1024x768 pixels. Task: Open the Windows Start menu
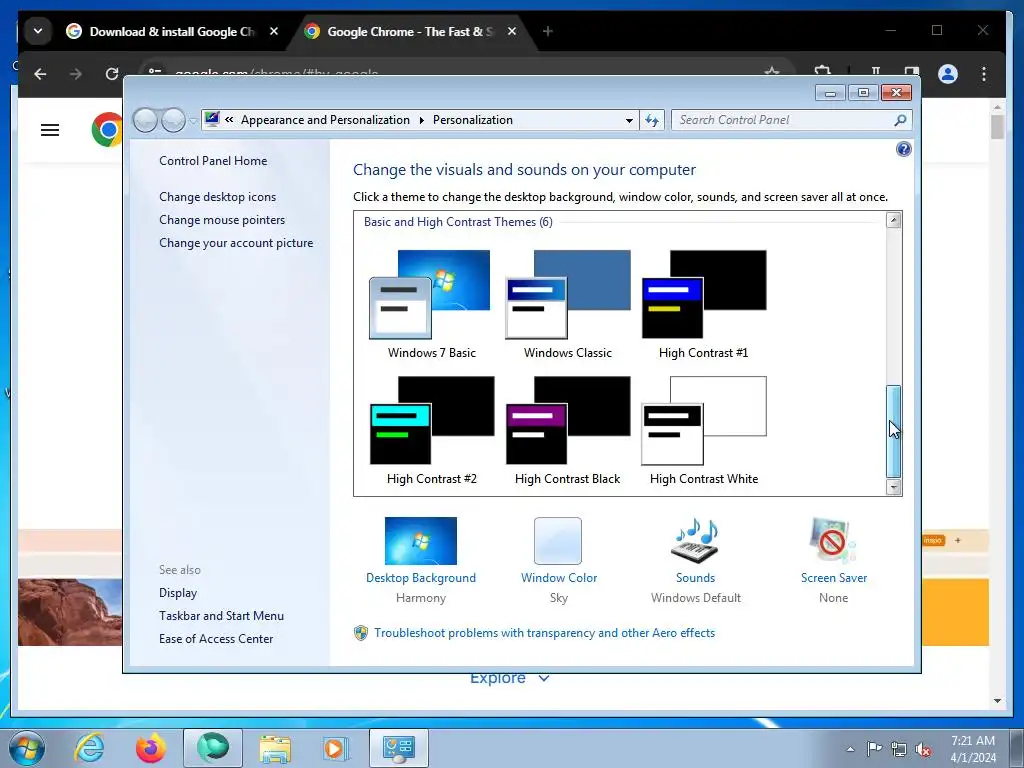(x=27, y=748)
